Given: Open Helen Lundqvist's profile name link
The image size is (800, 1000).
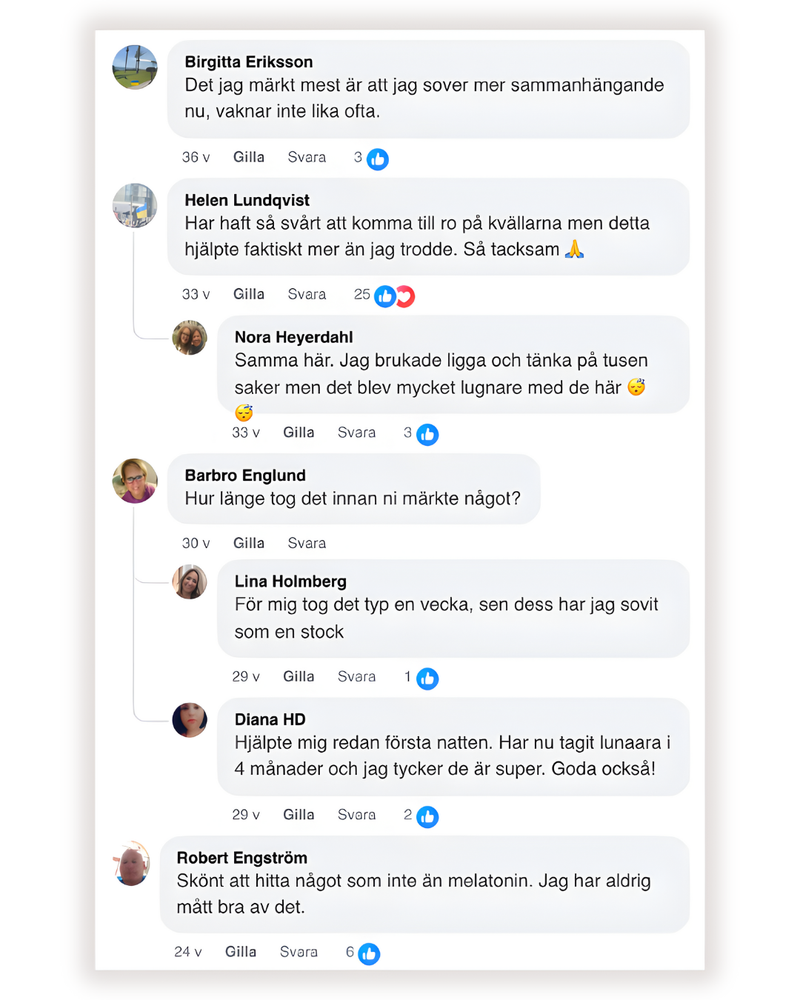Looking at the screenshot, I should 247,200.
